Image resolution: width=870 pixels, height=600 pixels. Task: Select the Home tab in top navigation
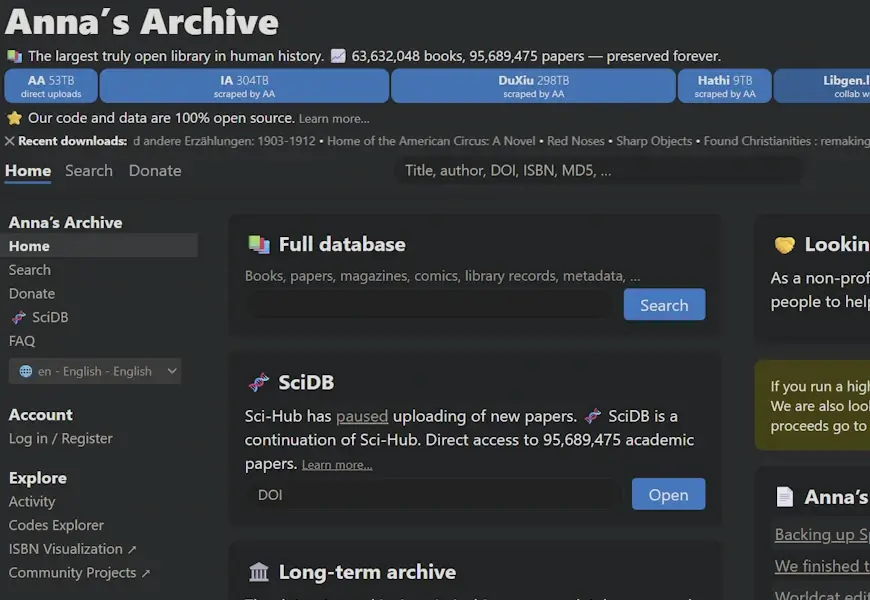click(28, 171)
